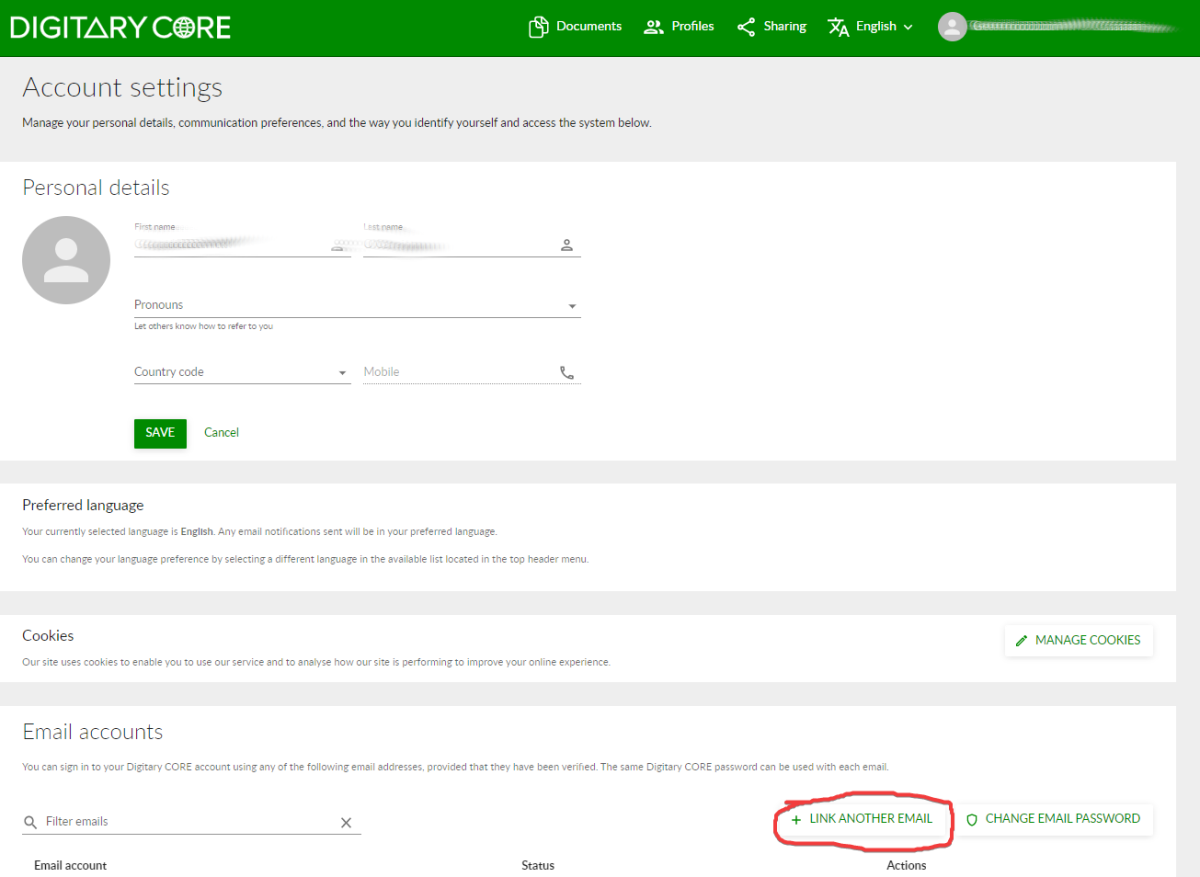Viewport: 1200px width, 877px height.
Task: Click the shield icon on Change Email Password
Action: tap(971, 819)
